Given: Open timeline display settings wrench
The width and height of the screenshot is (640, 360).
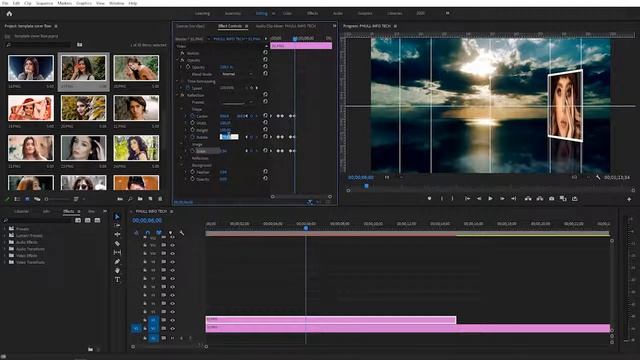Looking at the screenshot, I should (x=182, y=233).
